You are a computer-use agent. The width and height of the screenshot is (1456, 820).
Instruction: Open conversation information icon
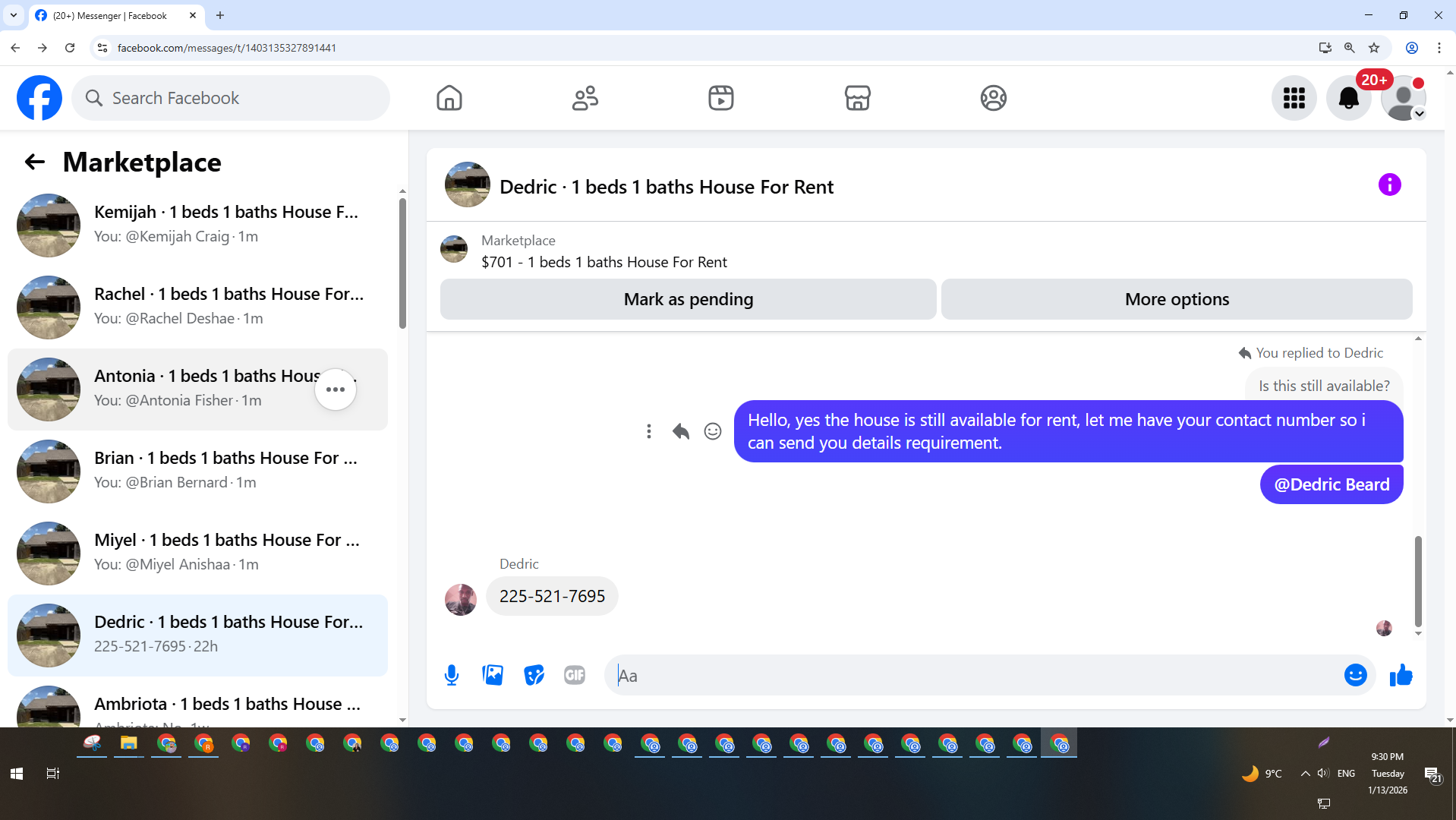[1390, 184]
